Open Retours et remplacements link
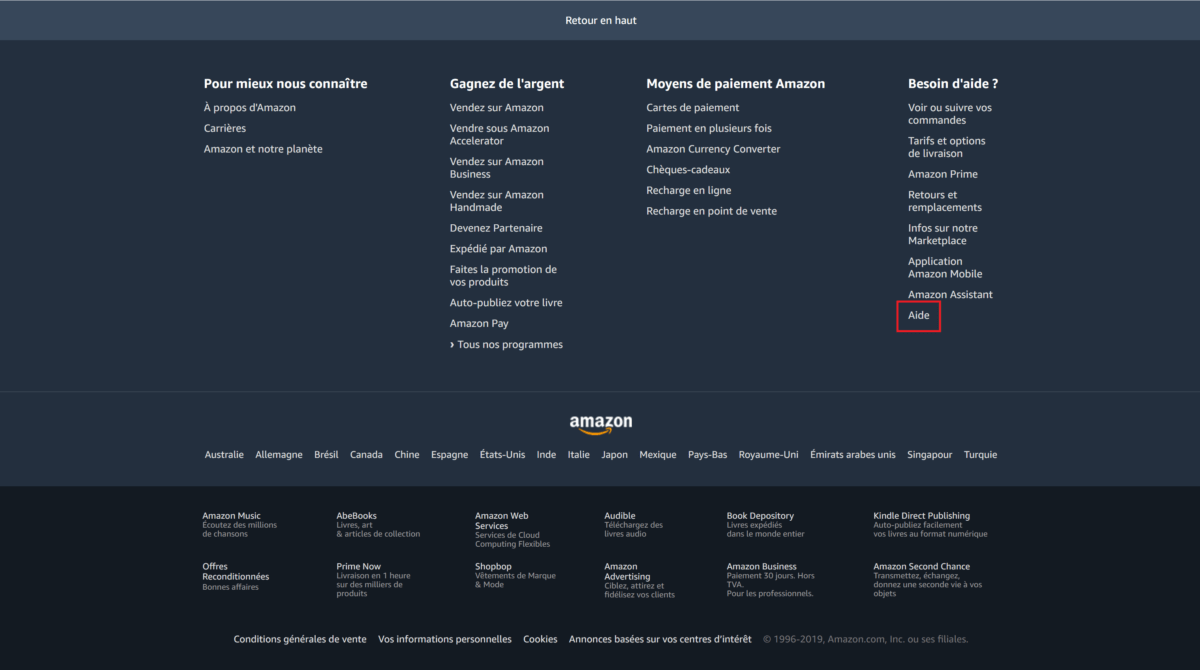1200x670 pixels. [945, 201]
